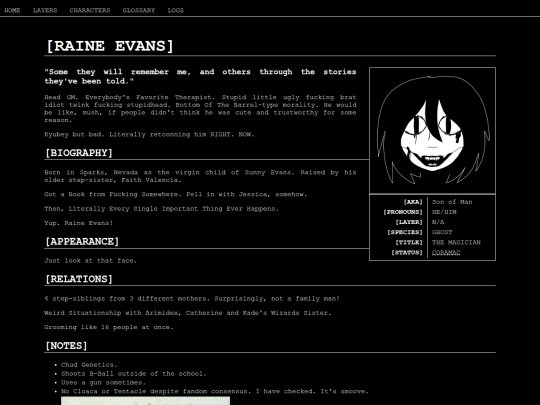Click the Raine Evans portrait image

[433, 131]
